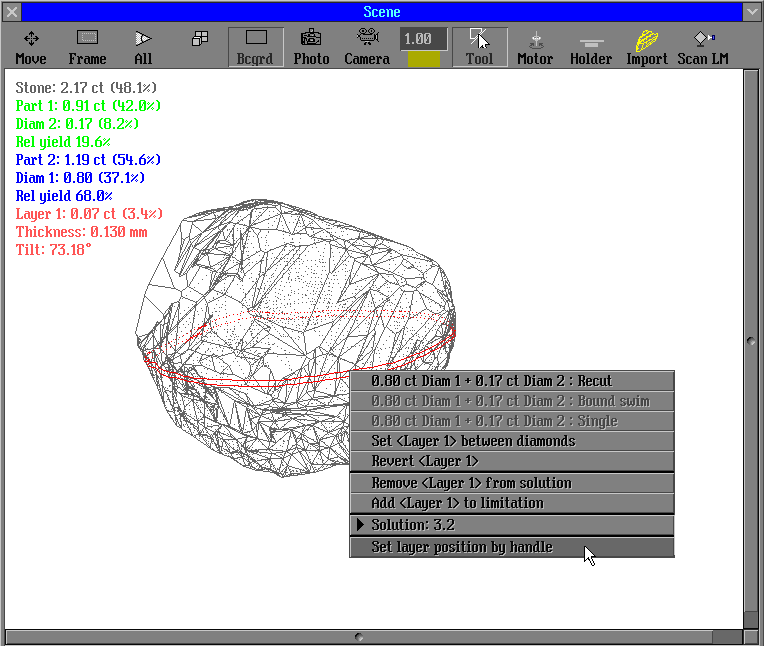Open the Photo camera icon
This screenshot has width=764, height=646.
(x=311, y=46)
